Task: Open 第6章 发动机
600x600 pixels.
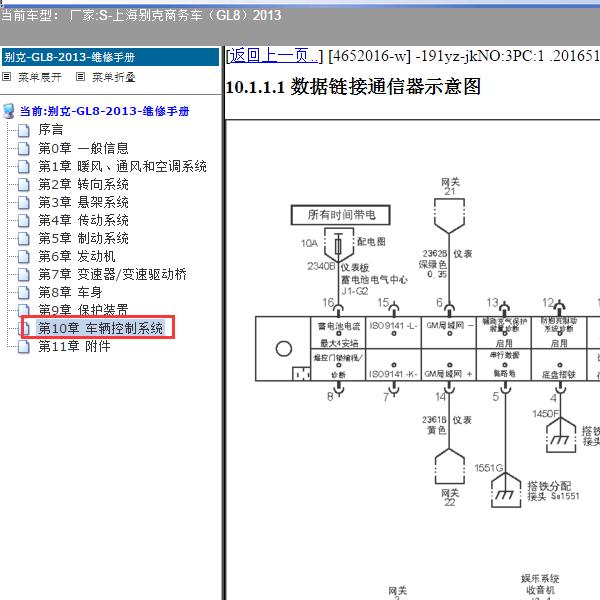Action: (x=77, y=256)
